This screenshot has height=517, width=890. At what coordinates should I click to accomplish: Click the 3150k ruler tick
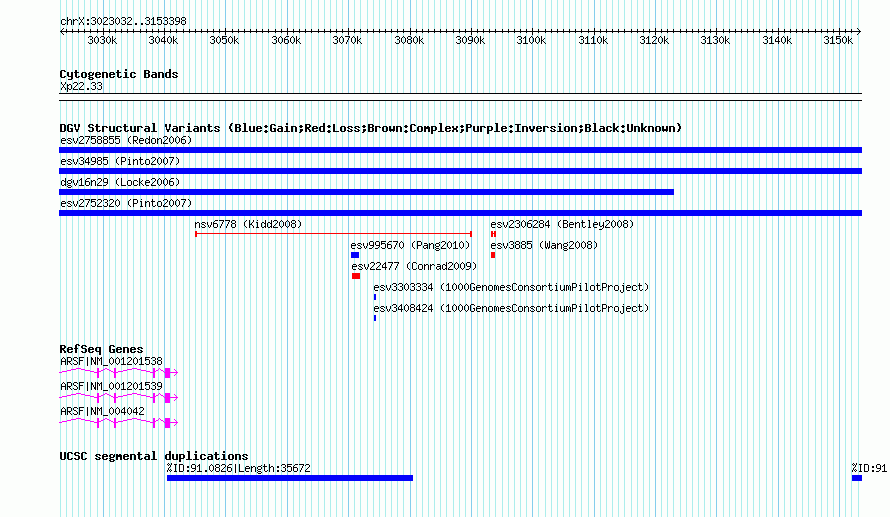coord(838,40)
